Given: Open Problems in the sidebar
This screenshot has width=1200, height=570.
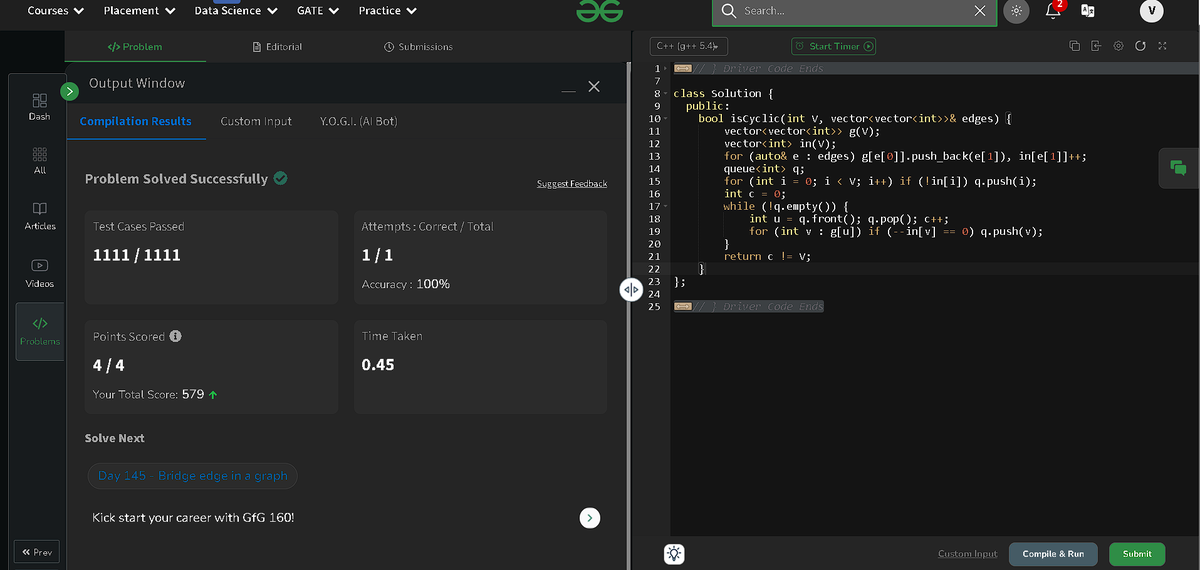Looking at the screenshot, I should pyautogui.click(x=40, y=331).
